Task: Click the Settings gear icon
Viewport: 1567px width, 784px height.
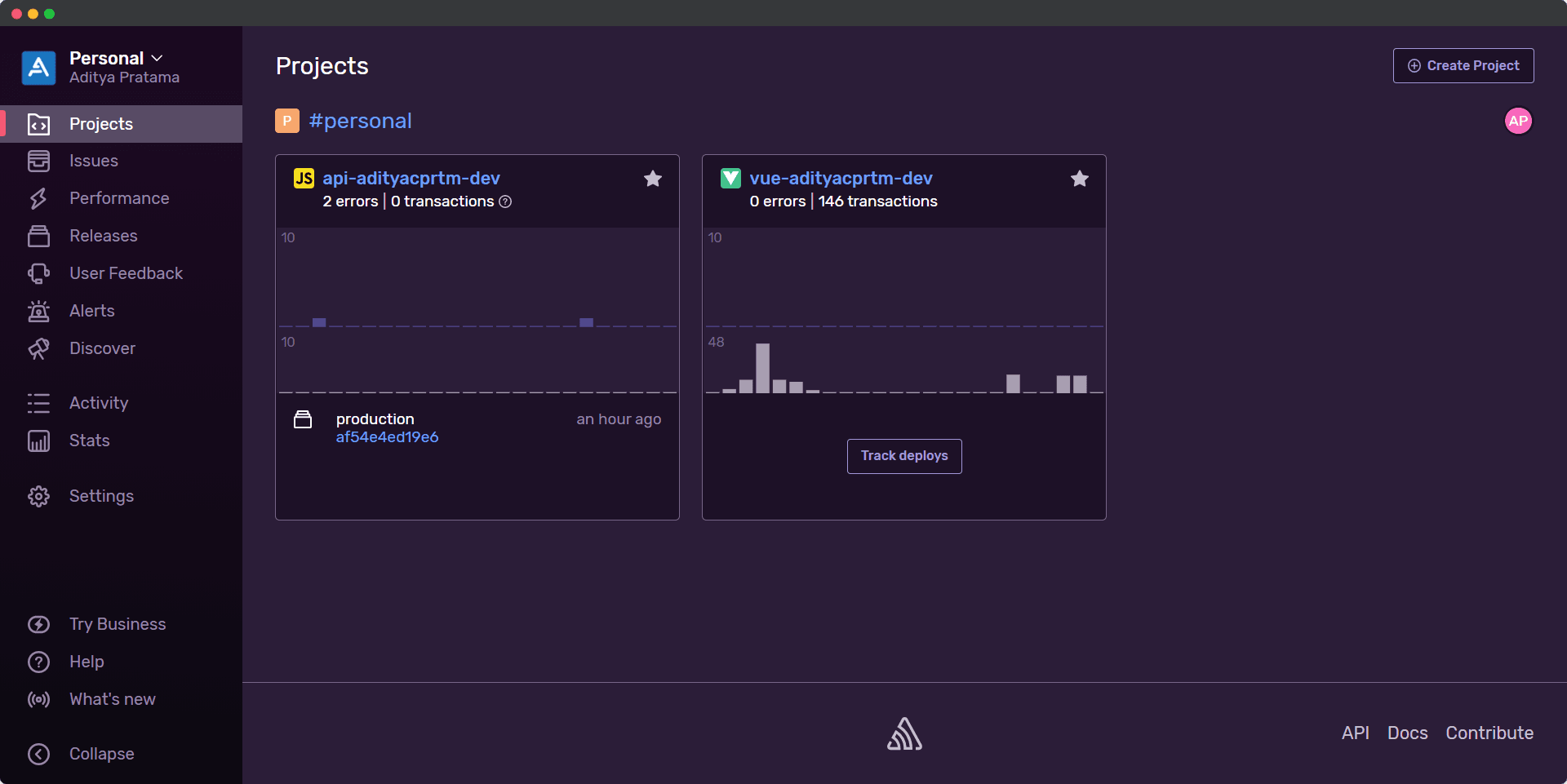Action: tap(38, 496)
